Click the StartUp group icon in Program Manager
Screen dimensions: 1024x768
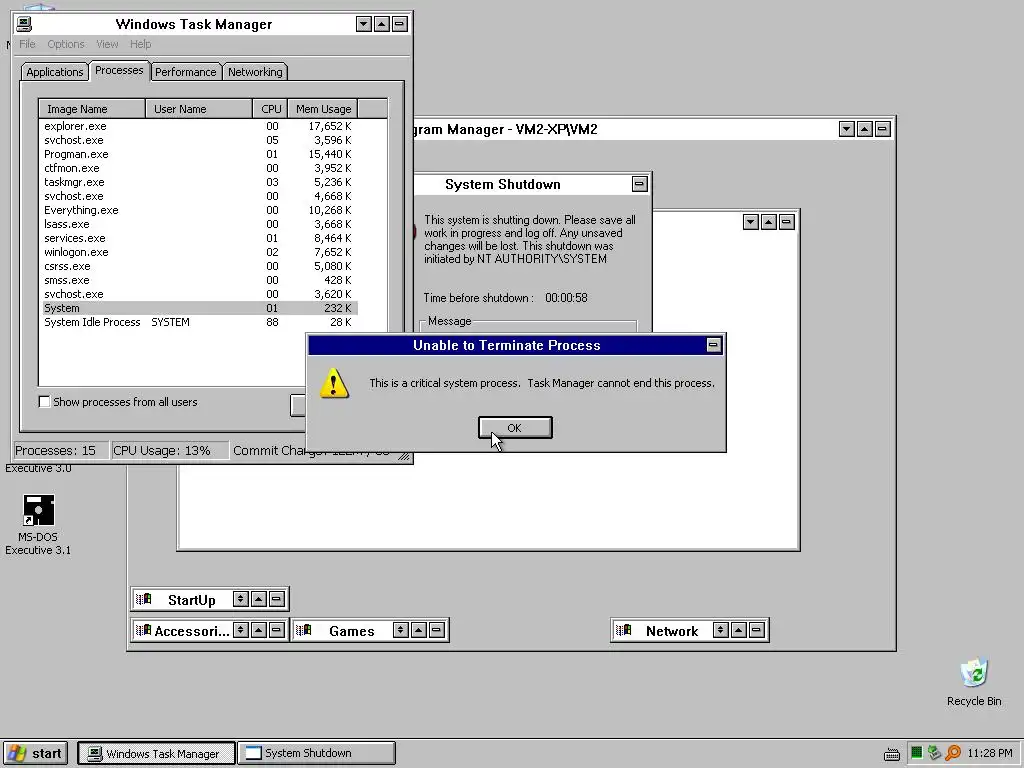144,599
